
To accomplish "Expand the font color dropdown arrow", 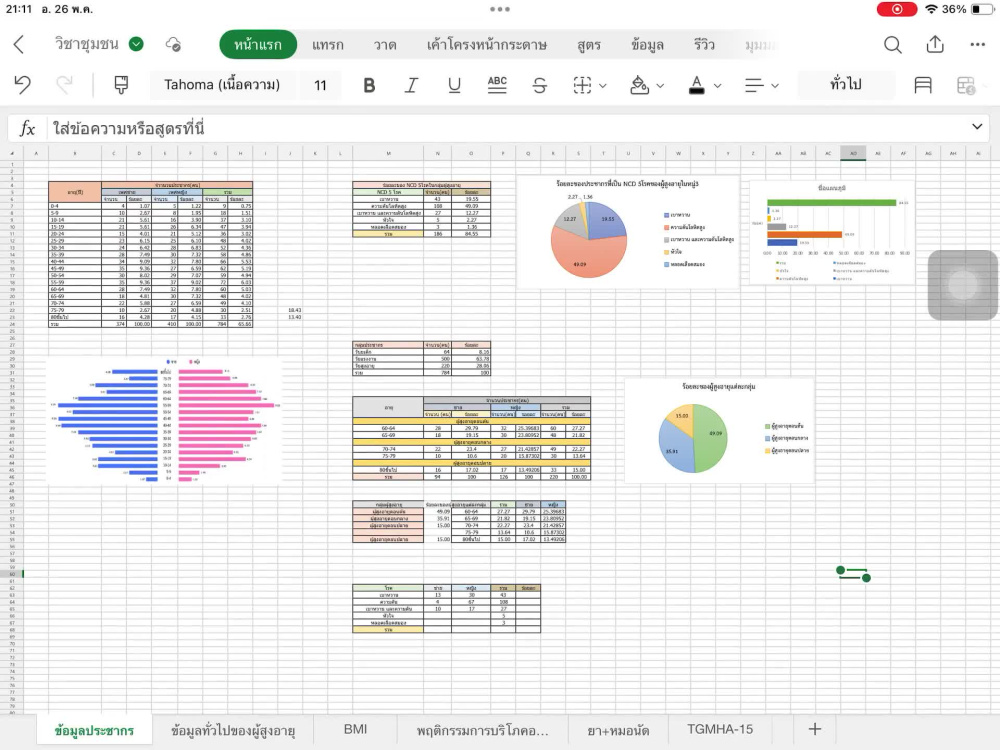I will [717, 85].
